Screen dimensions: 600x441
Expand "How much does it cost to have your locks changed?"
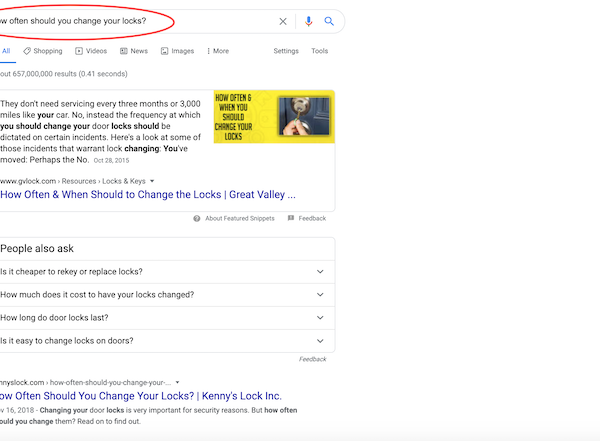point(160,295)
